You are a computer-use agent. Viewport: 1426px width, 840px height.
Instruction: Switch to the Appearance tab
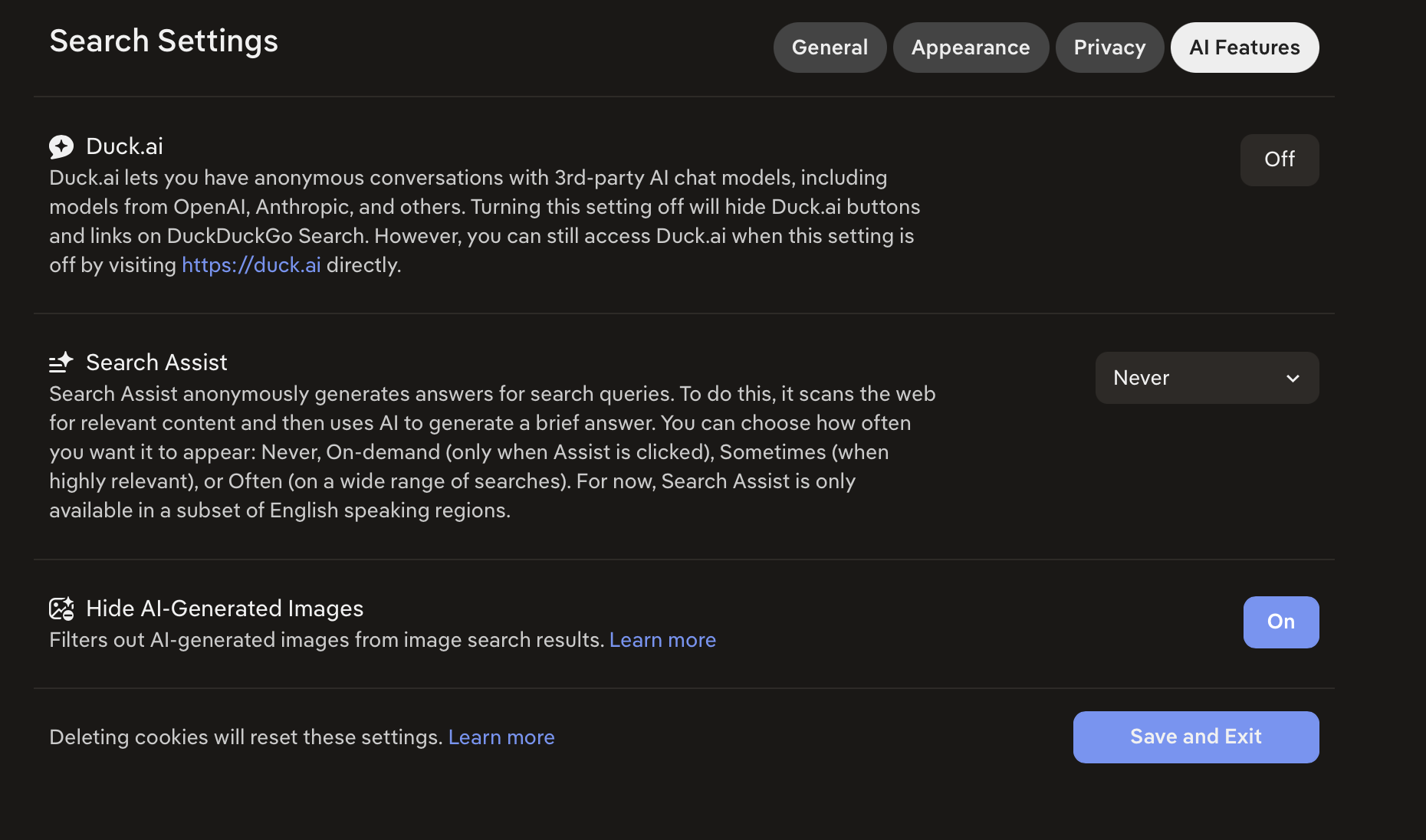[971, 48]
